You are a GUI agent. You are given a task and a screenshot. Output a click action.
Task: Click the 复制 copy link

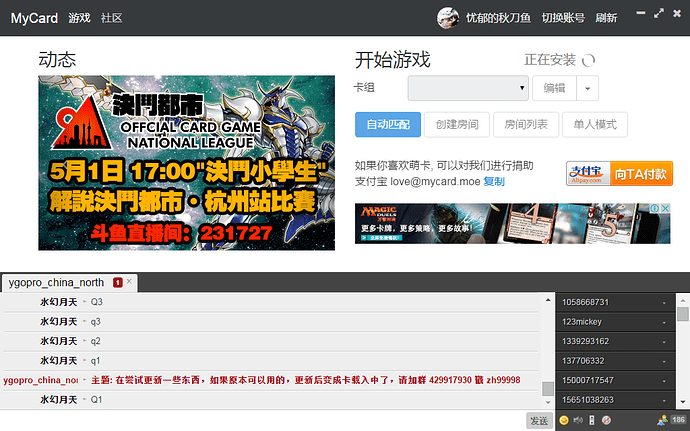494,181
